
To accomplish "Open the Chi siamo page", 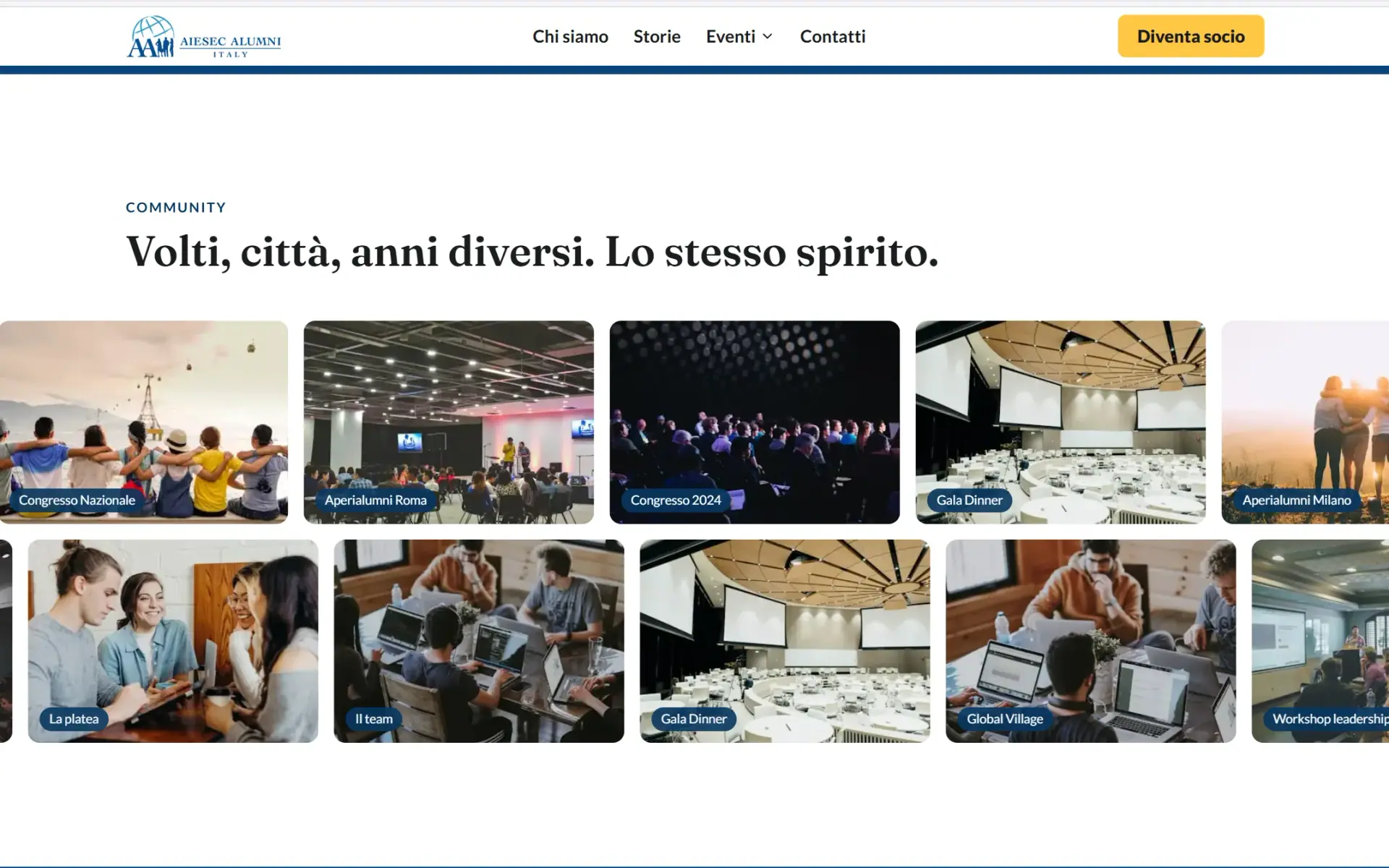I will pos(570,36).
